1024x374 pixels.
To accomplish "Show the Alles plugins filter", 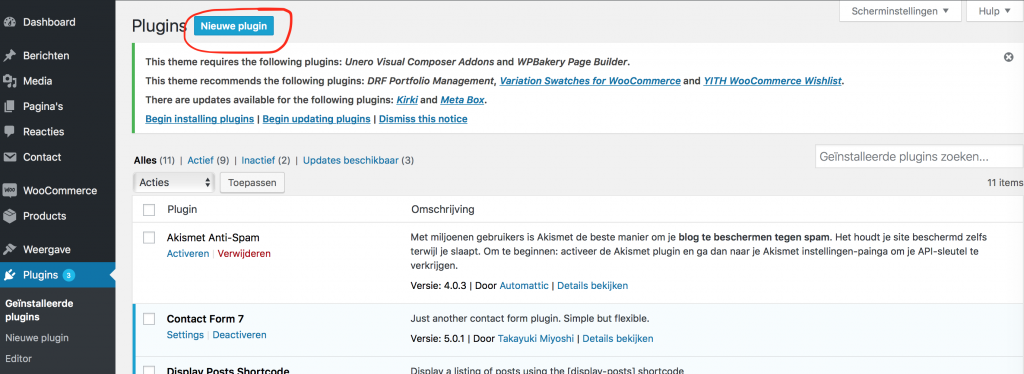I will (x=145, y=160).
